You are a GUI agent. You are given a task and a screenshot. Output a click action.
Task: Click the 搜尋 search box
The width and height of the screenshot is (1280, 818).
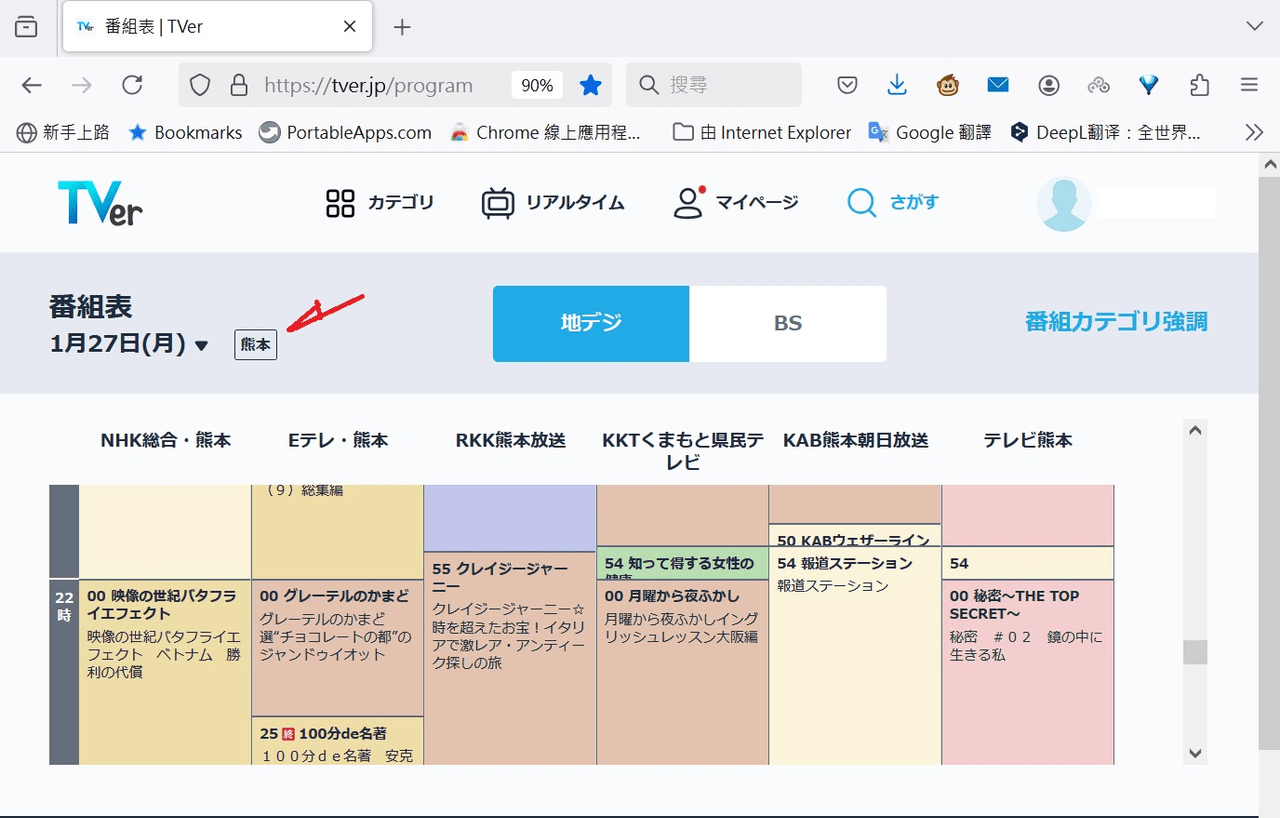[714, 85]
